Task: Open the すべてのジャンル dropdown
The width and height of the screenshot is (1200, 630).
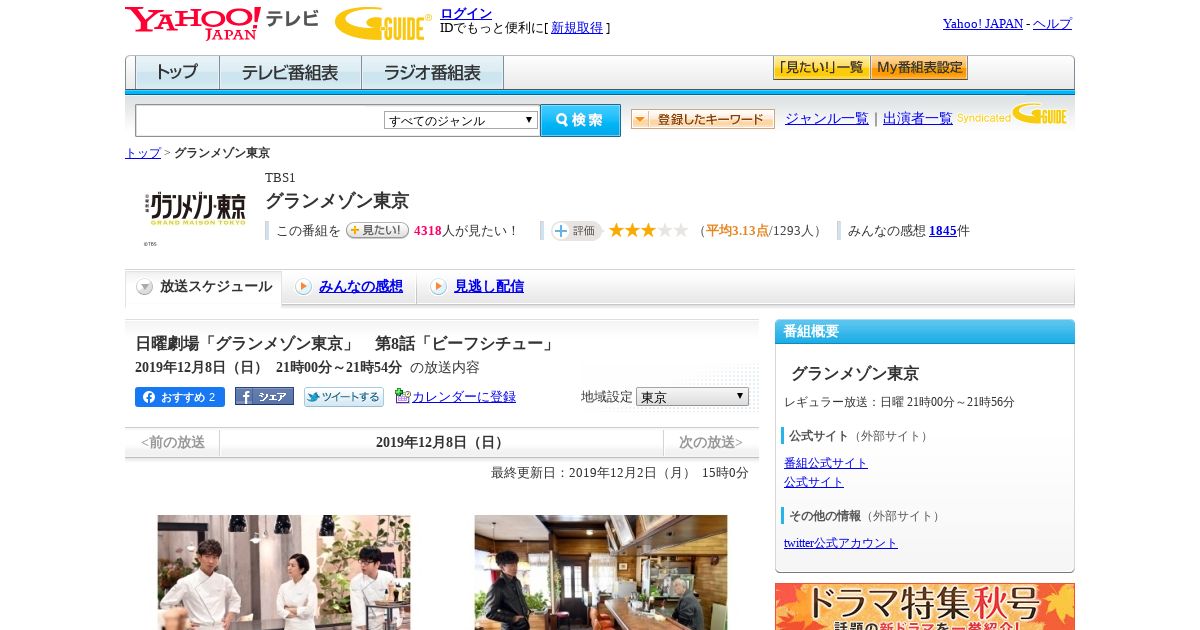Action: [461, 120]
